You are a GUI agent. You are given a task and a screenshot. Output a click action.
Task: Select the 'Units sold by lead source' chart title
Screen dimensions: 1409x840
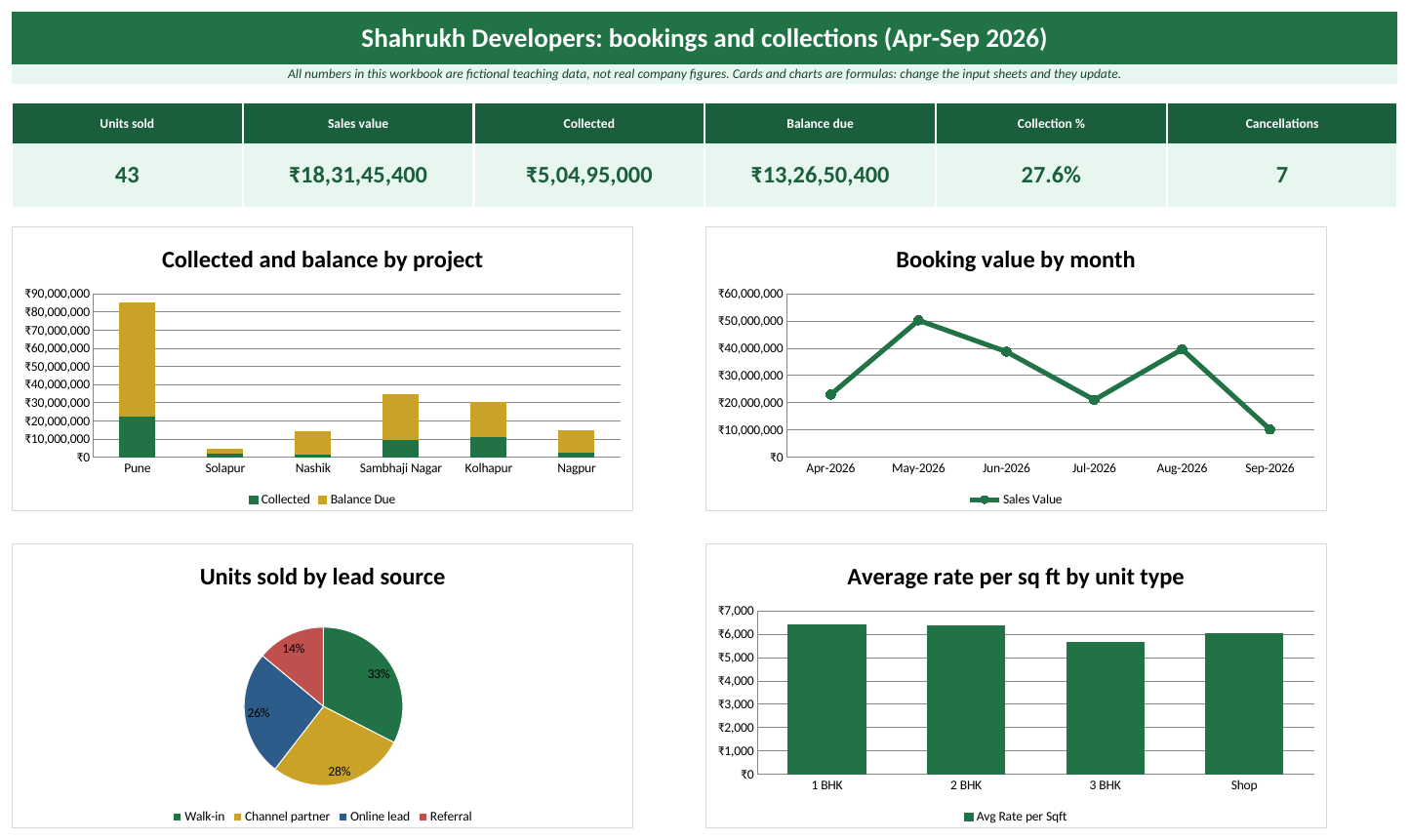[322, 577]
